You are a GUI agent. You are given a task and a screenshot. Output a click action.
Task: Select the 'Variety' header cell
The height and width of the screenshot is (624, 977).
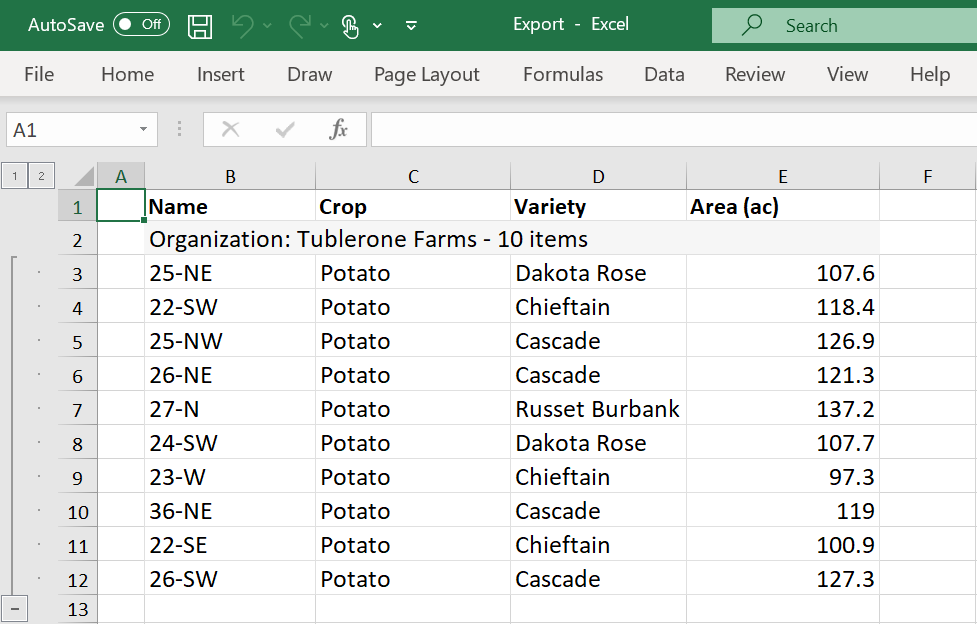click(598, 206)
